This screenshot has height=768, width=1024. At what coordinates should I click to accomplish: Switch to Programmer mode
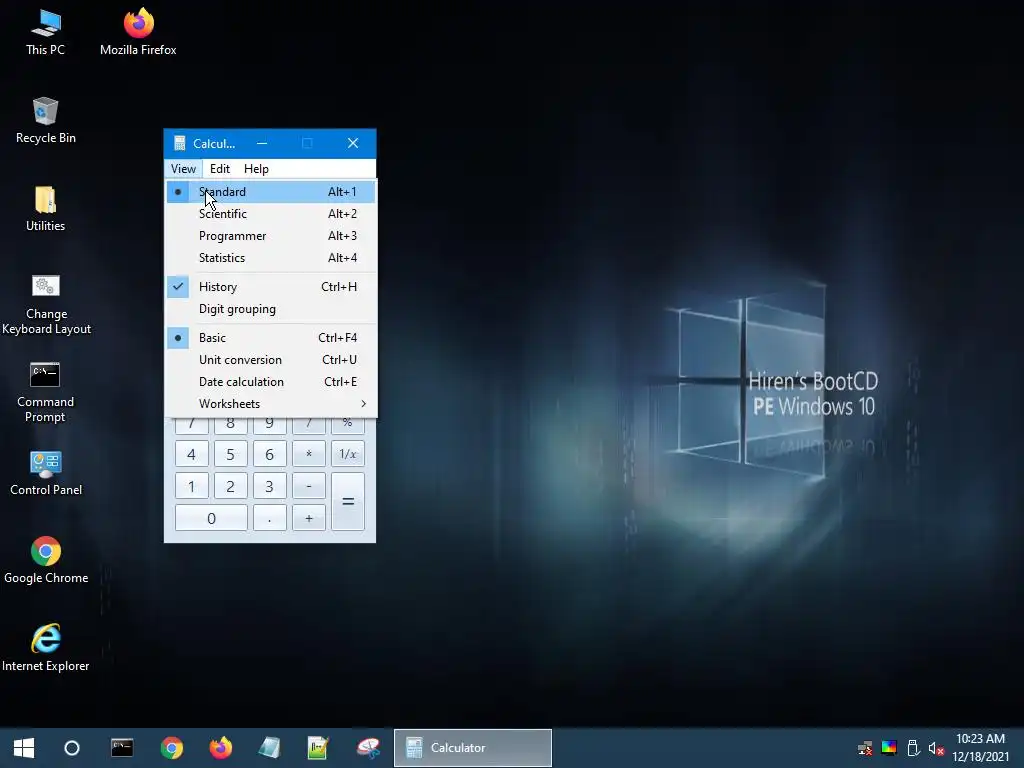pos(270,236)
